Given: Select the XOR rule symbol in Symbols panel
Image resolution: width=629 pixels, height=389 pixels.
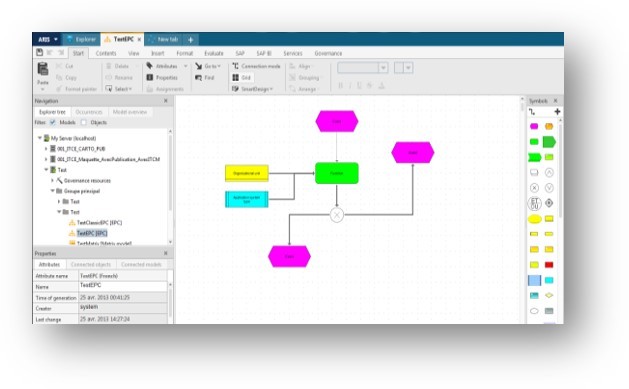Looking at the screenshot, I should [534, 188].
